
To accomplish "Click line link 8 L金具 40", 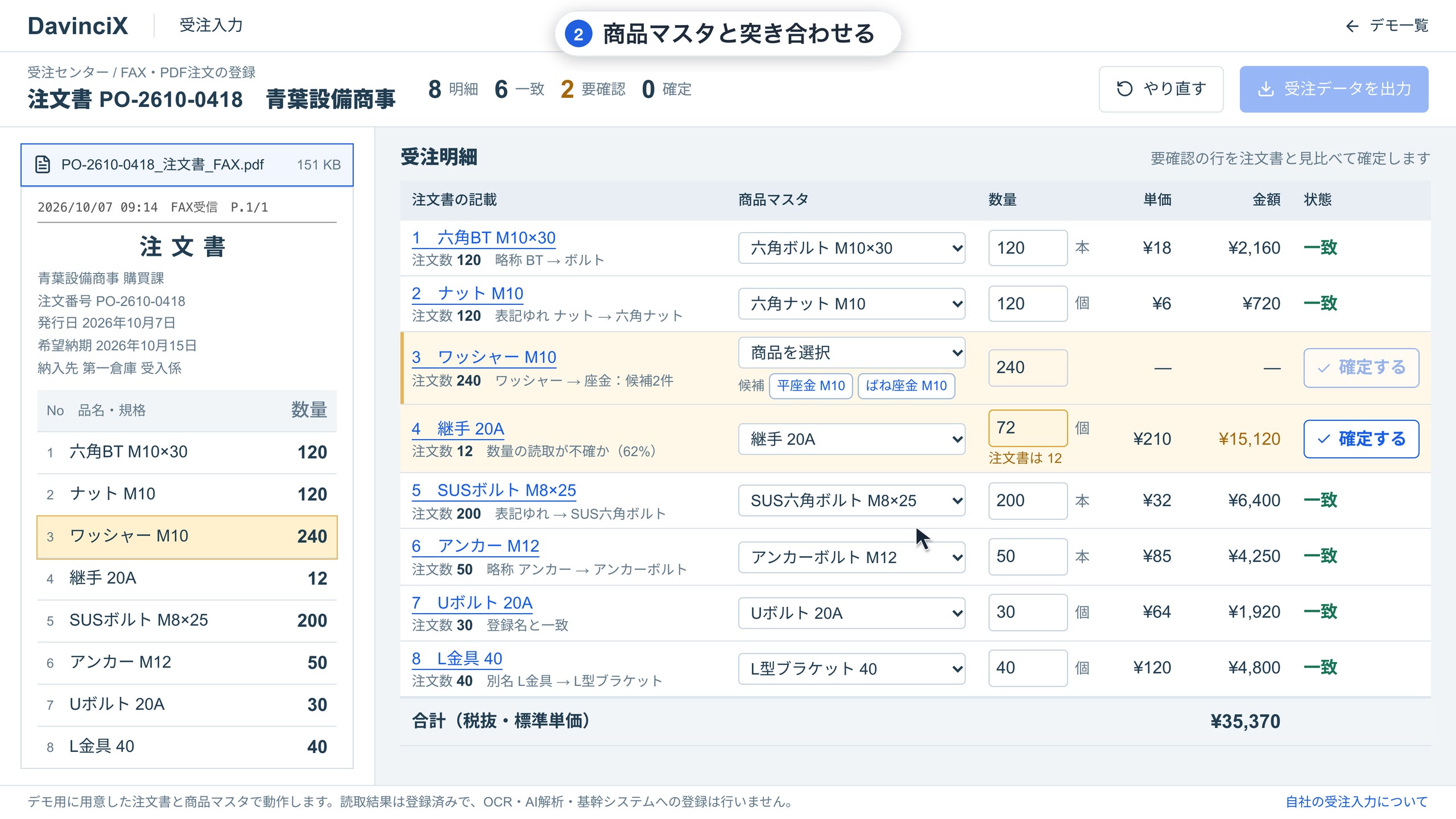I will pyautogui.click(x=457, y=659).
